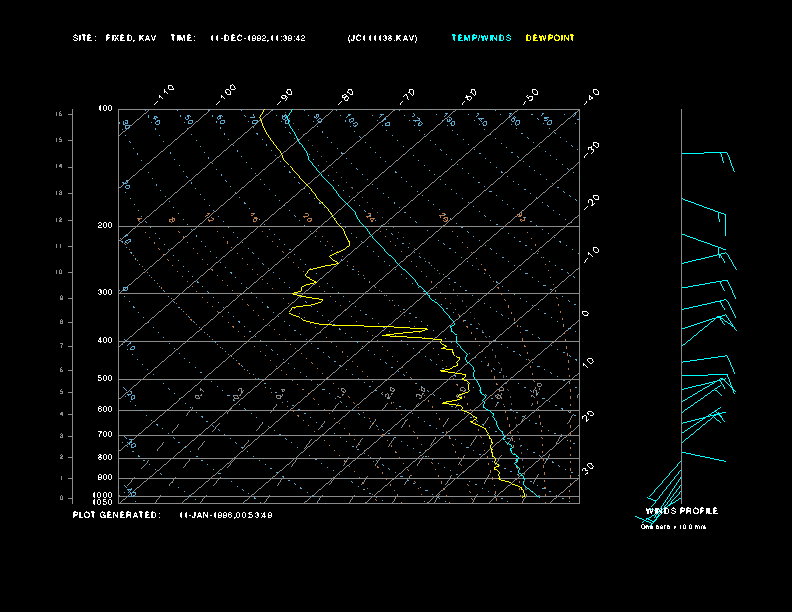Click the yellow DEWPOINT legend label

pyautogui.click(x=550, y=38)
